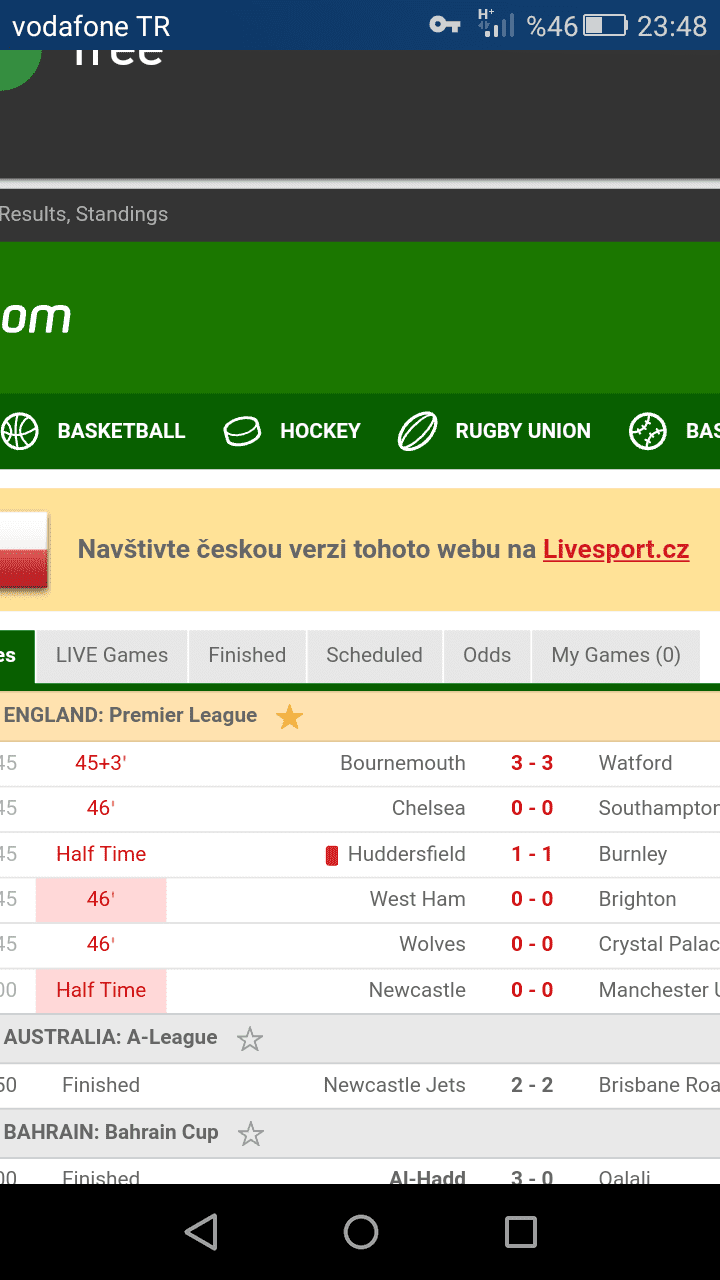Tap Android home navigation button
The height and width of the screenshot is (1280, 720).
[361, 1232]
